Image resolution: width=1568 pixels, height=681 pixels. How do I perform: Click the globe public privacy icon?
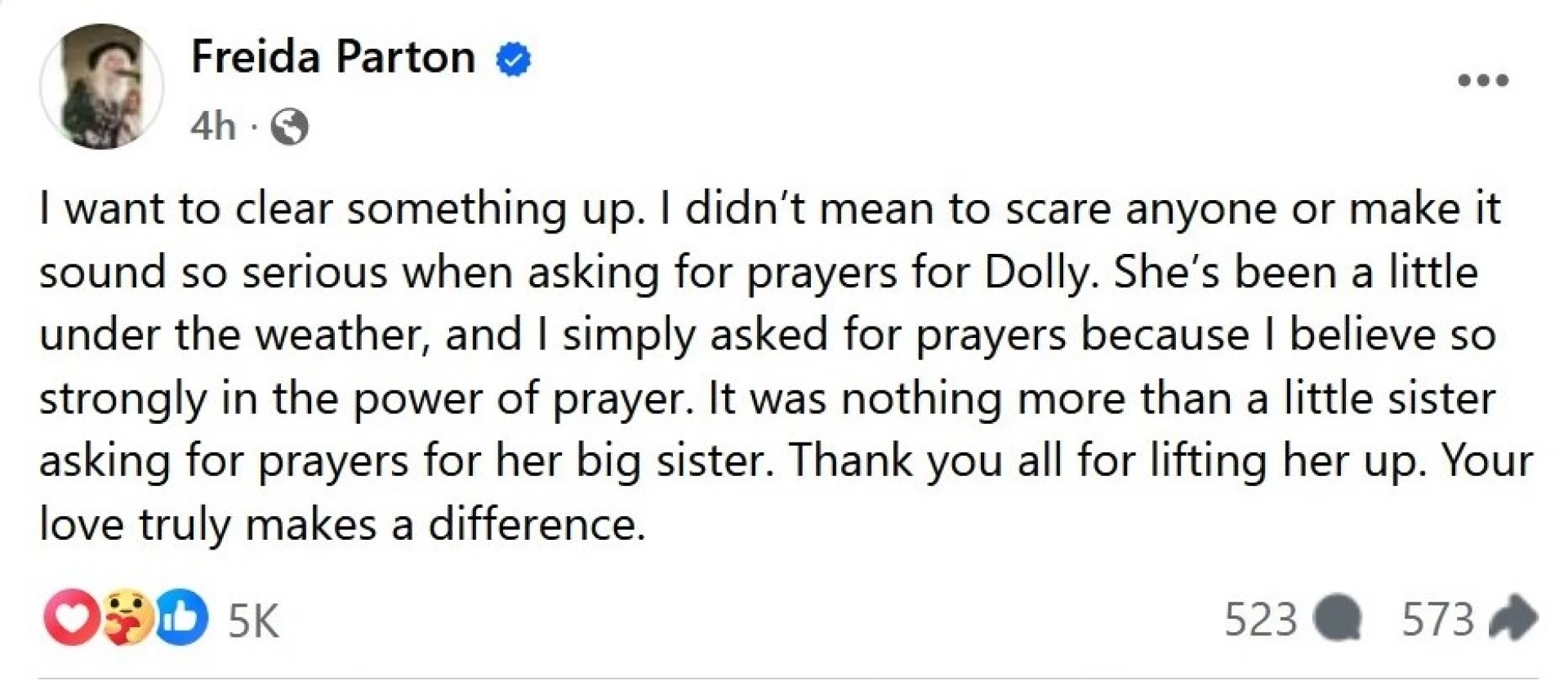[x=290, y=127]
